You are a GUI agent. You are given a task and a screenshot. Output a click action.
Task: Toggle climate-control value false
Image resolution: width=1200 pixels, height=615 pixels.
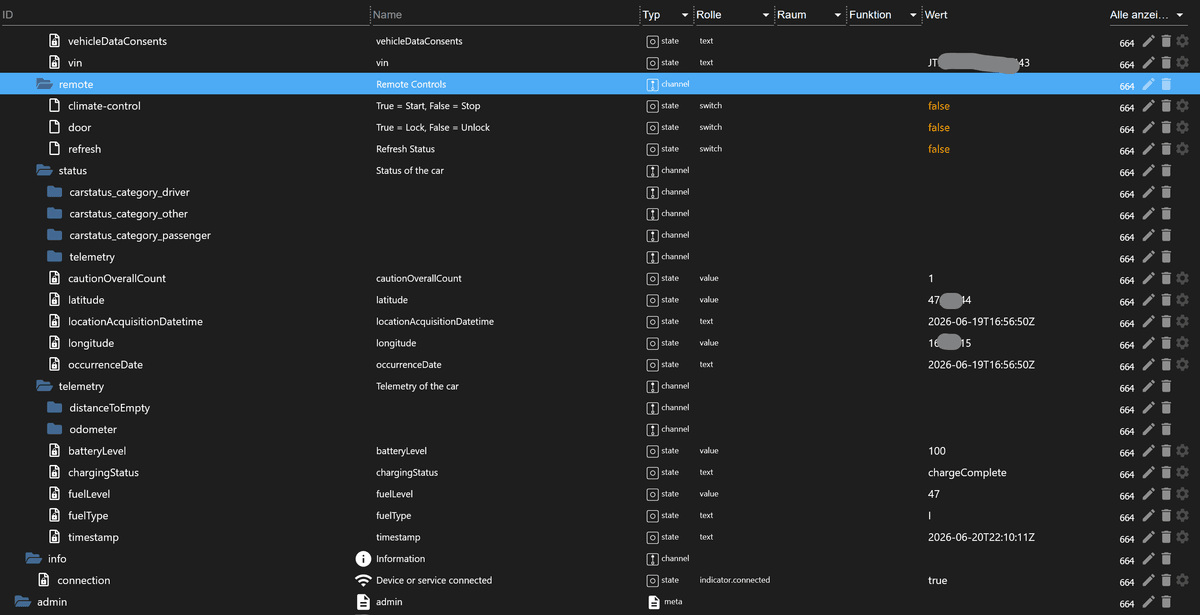coord(939,106)
